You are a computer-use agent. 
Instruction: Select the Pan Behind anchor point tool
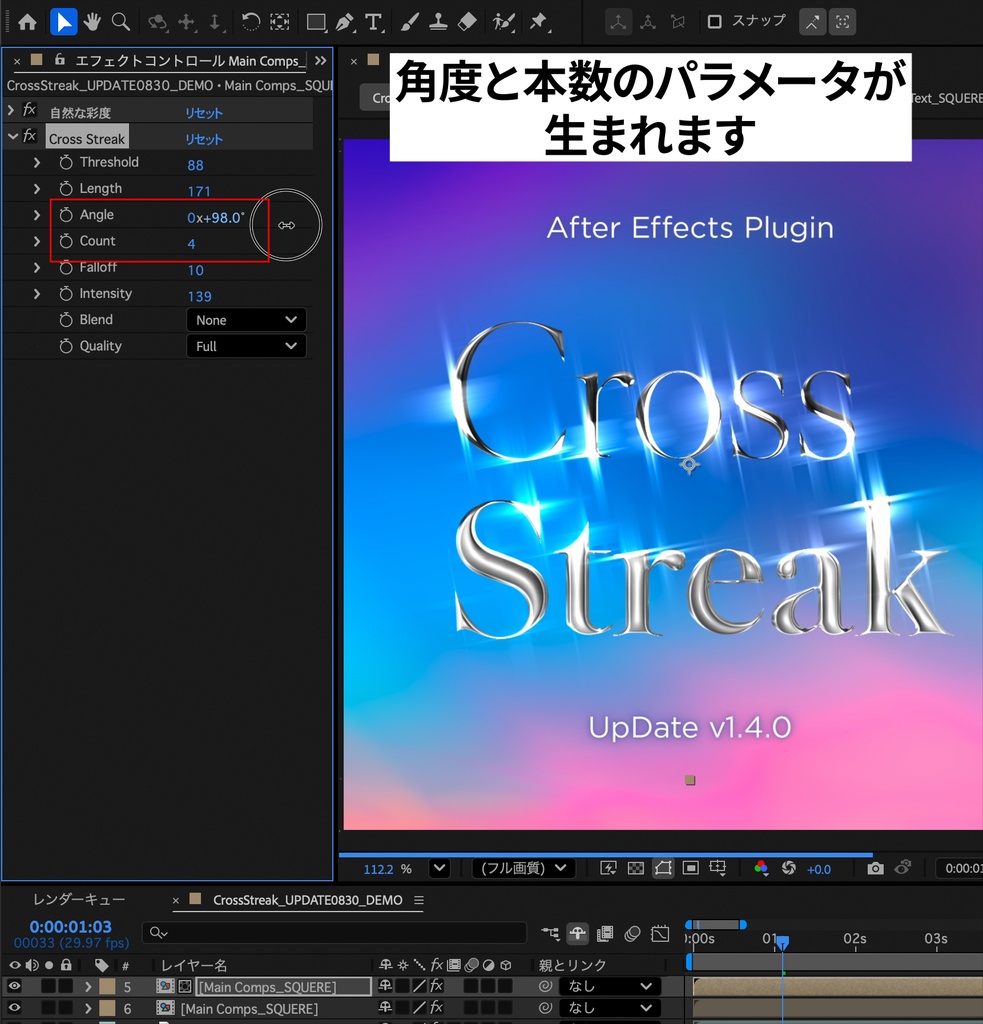click(x=280, y=22)
